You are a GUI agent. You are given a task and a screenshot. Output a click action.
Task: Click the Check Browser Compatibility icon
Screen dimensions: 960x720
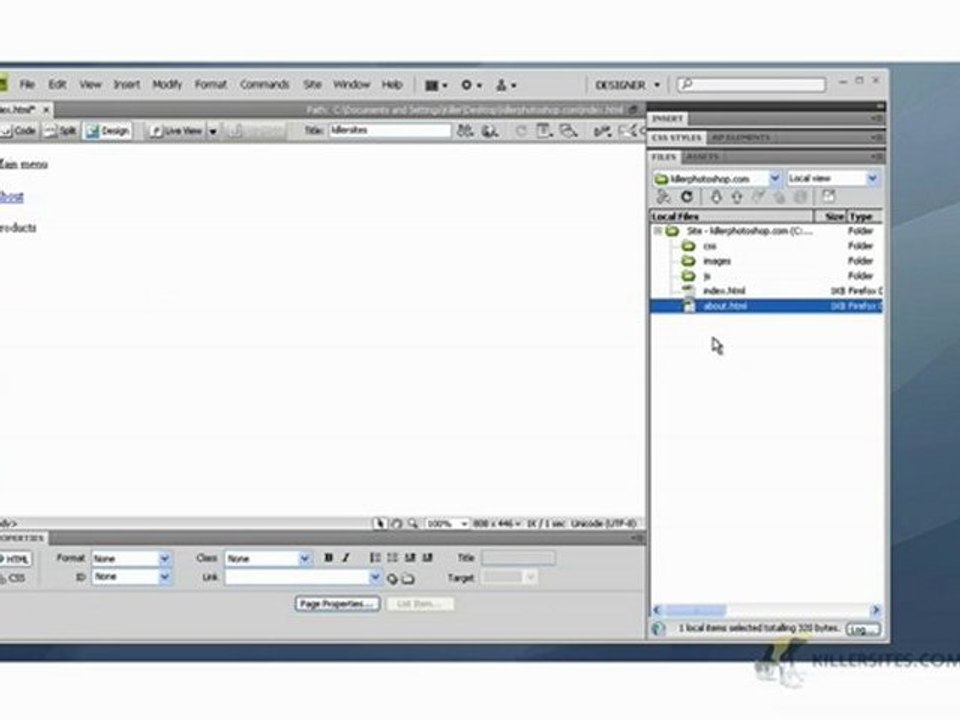pyautogui.click(x=630, y=130)
